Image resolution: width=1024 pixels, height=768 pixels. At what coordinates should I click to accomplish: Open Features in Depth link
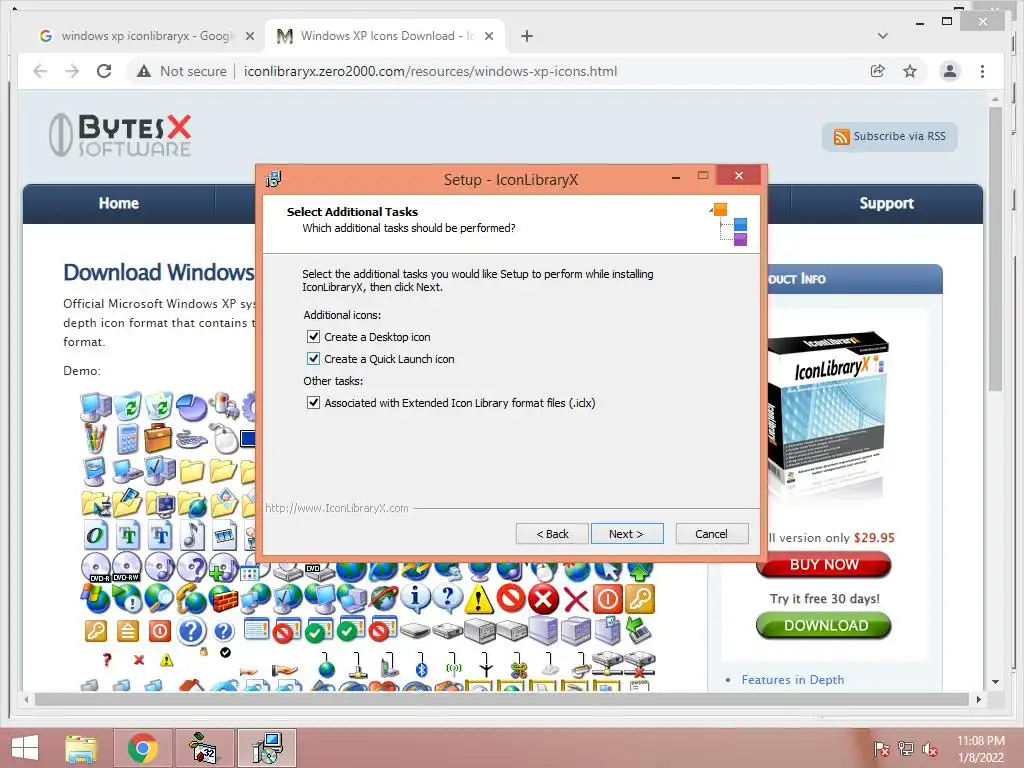pos(792,679)
